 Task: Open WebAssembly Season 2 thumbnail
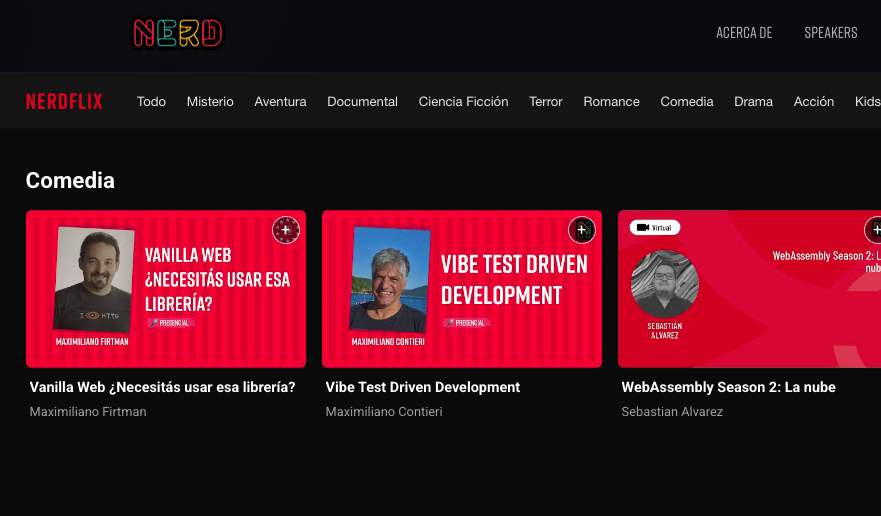pyautogui.click(x=750, y=289)
